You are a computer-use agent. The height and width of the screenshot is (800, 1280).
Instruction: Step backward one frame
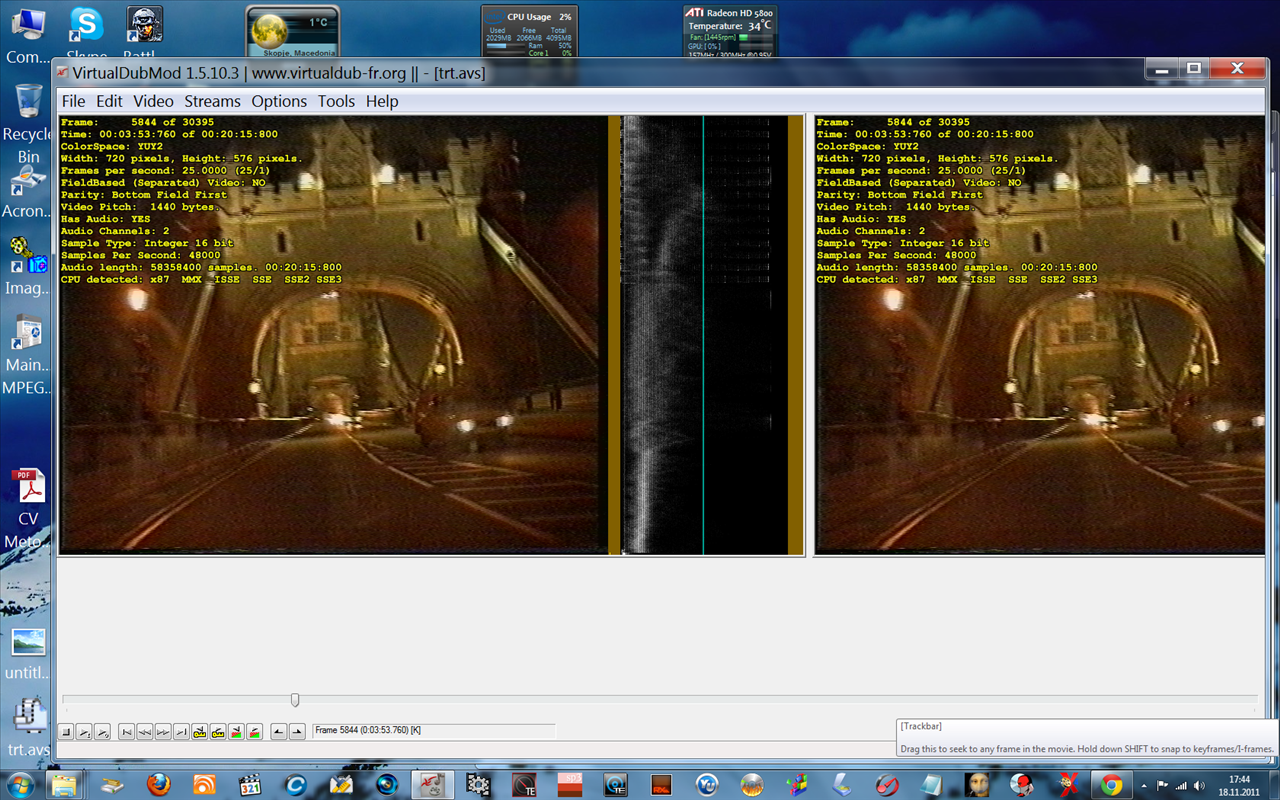click(x=145, y=732)
